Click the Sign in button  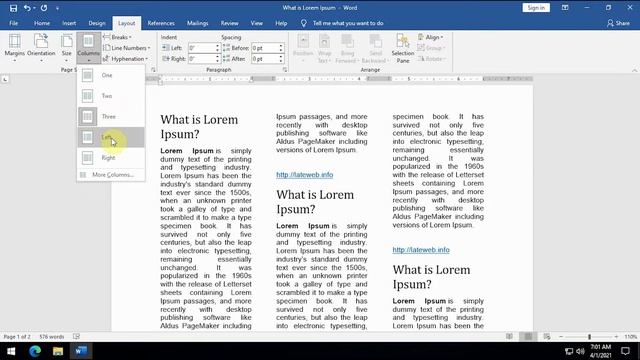pos(536,8)
